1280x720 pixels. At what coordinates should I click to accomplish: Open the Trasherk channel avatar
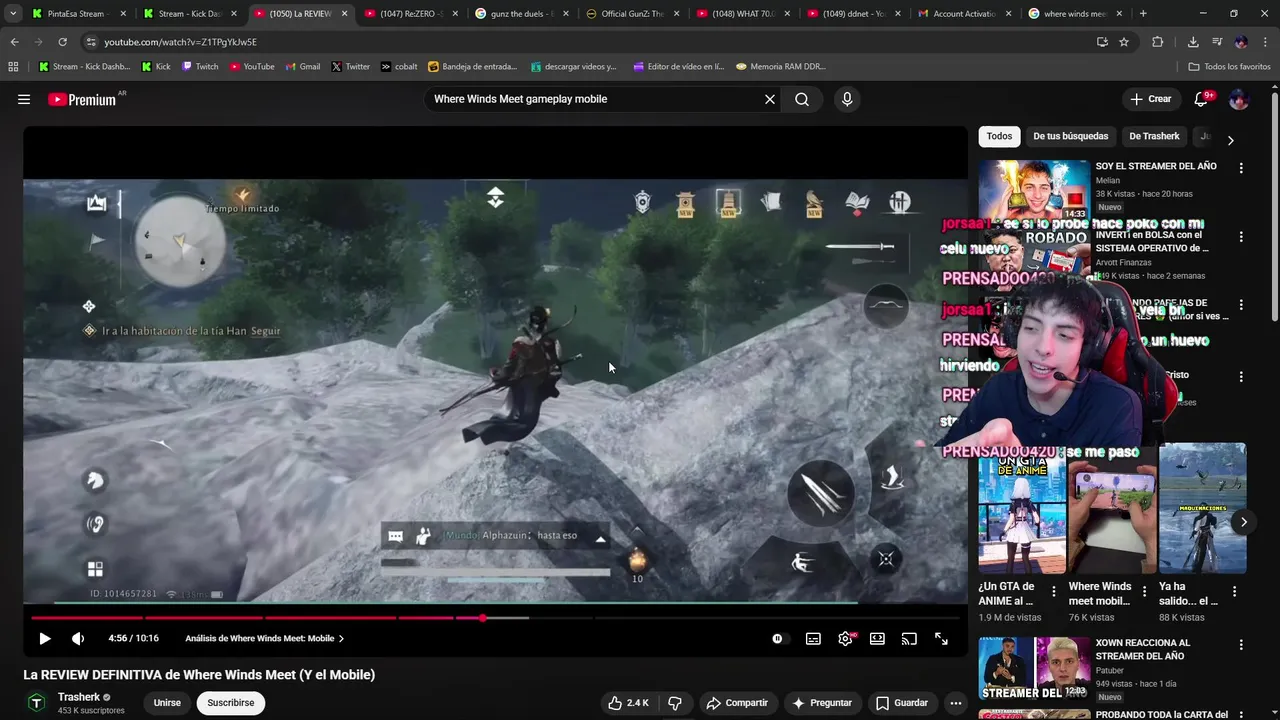click(37, 703)
